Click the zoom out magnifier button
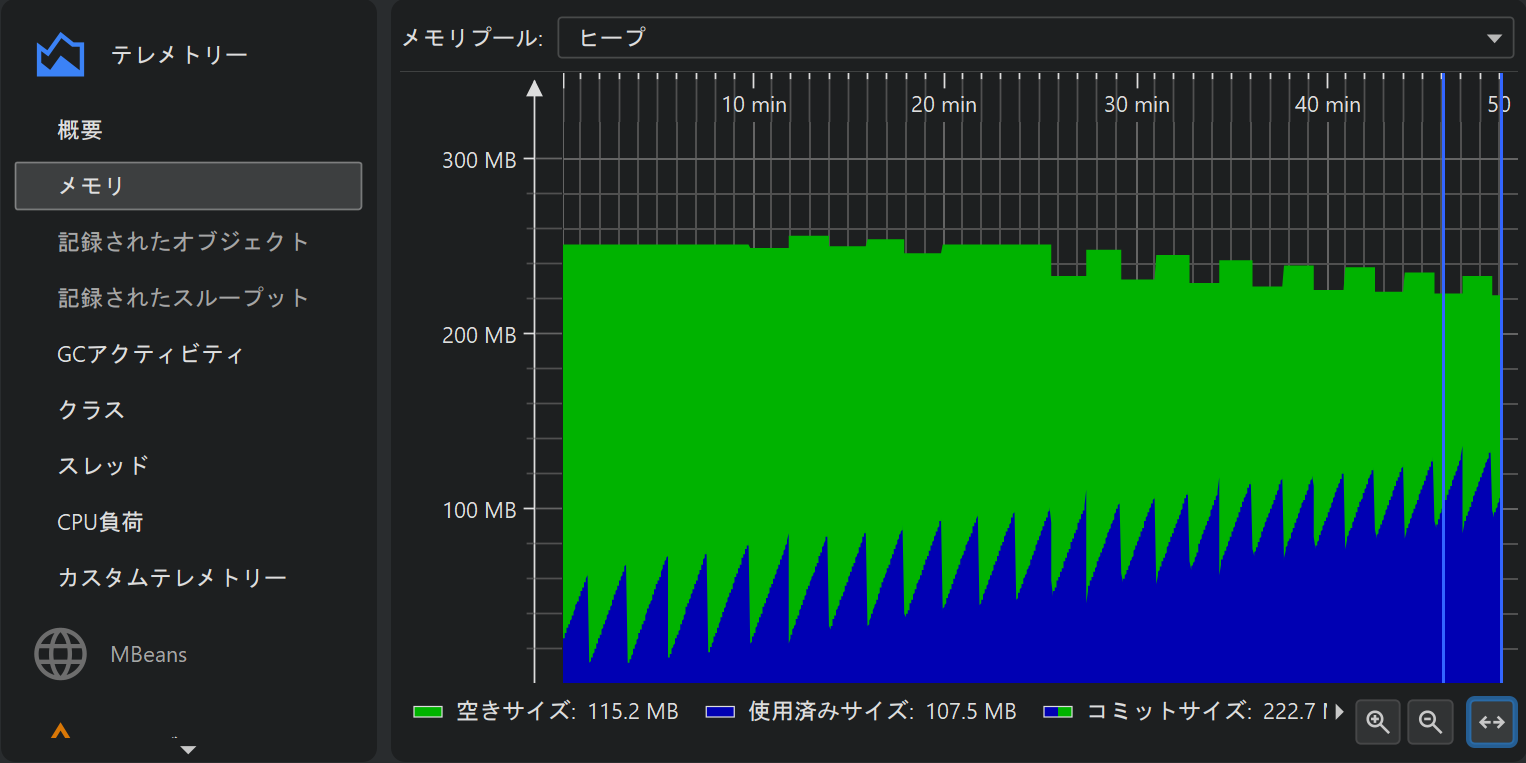The width and height of the screenshot is (1526, 763). 1430,721
